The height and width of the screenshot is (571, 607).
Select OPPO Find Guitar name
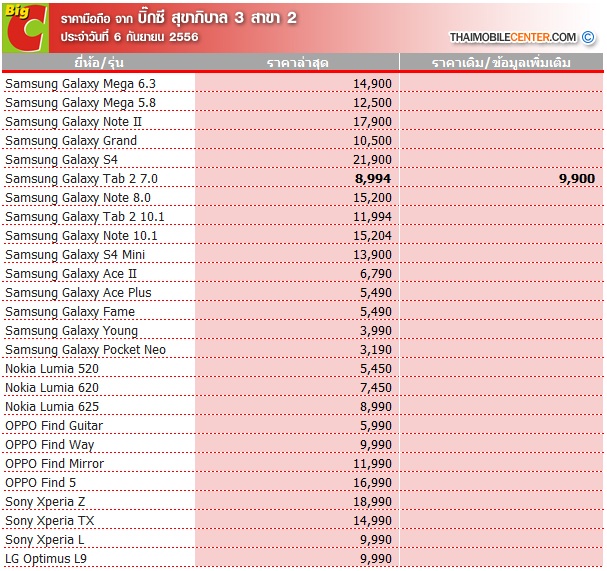(x=54, y=425)
